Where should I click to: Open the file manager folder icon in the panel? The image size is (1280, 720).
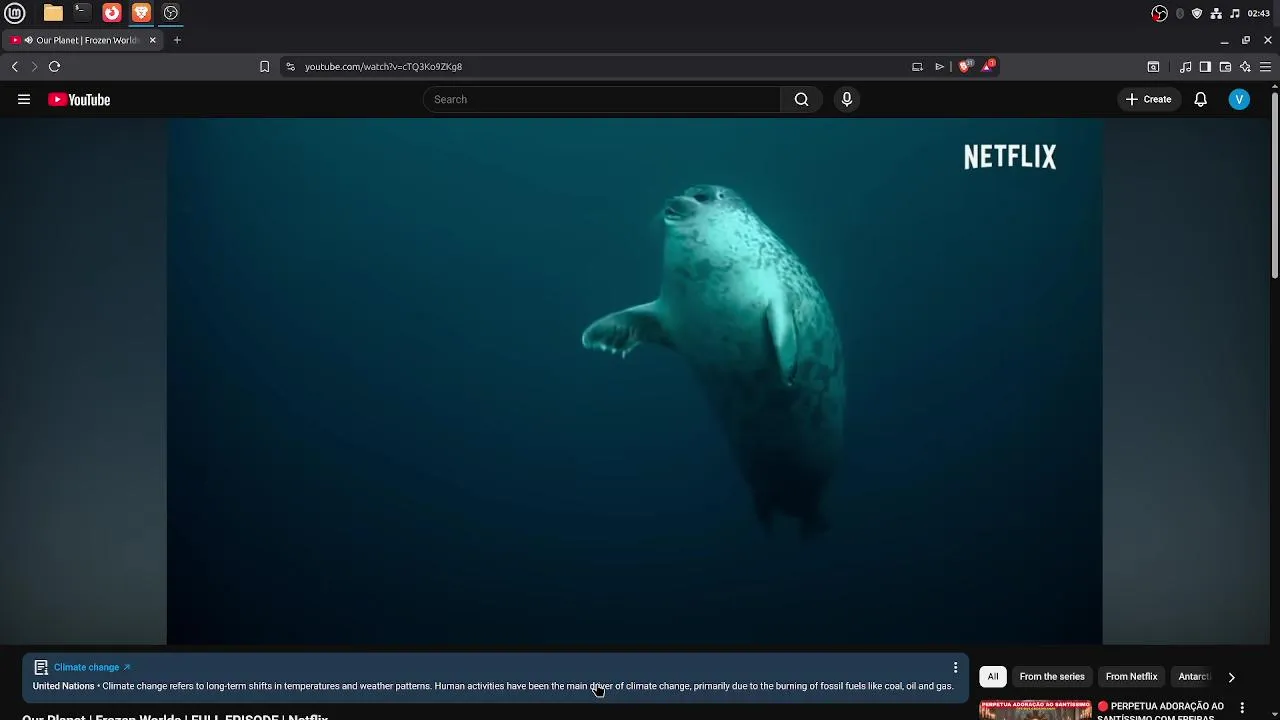pyautogui.click(x=53, y=13)
